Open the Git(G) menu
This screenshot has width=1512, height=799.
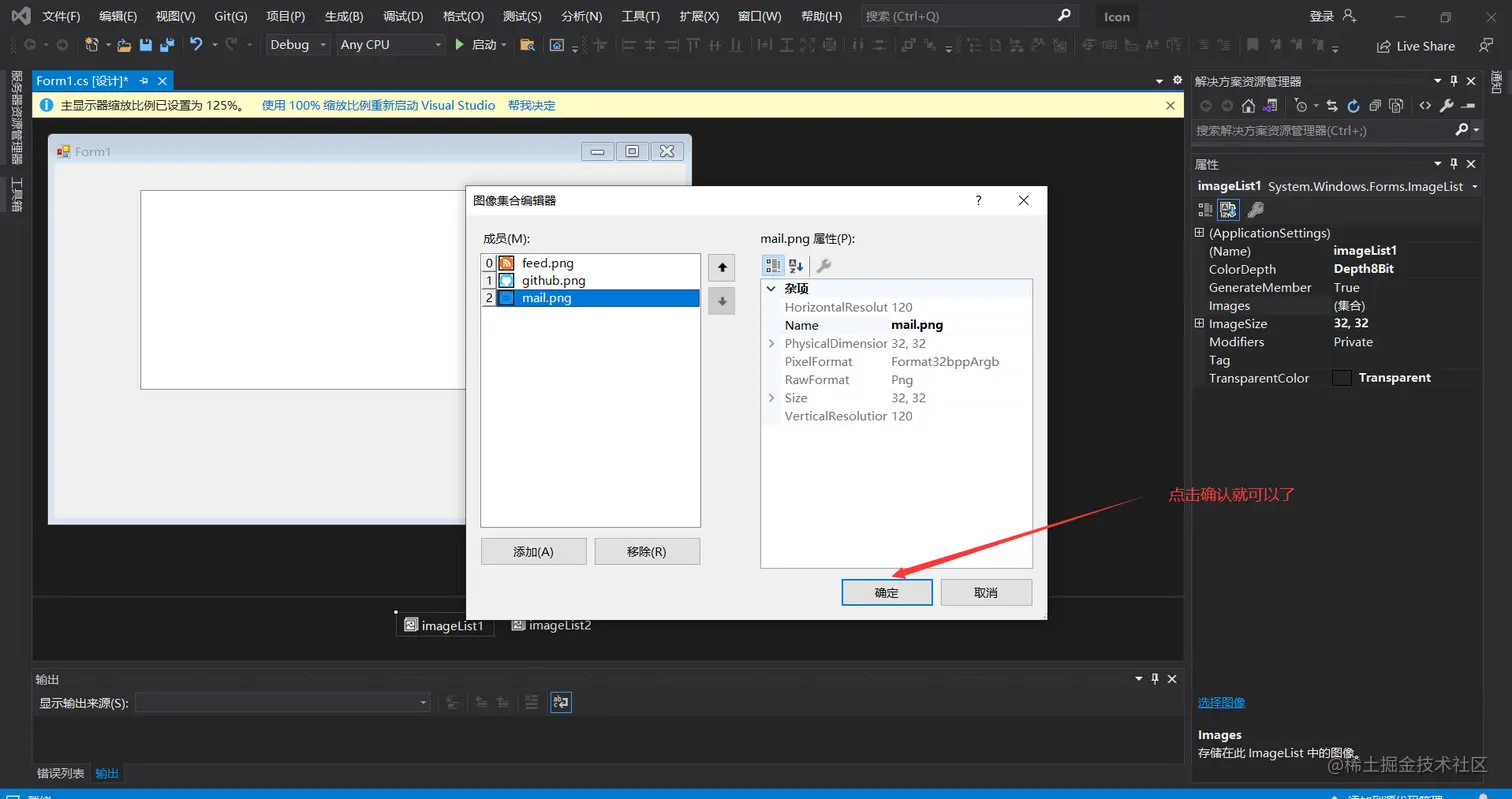click(231, 17)
